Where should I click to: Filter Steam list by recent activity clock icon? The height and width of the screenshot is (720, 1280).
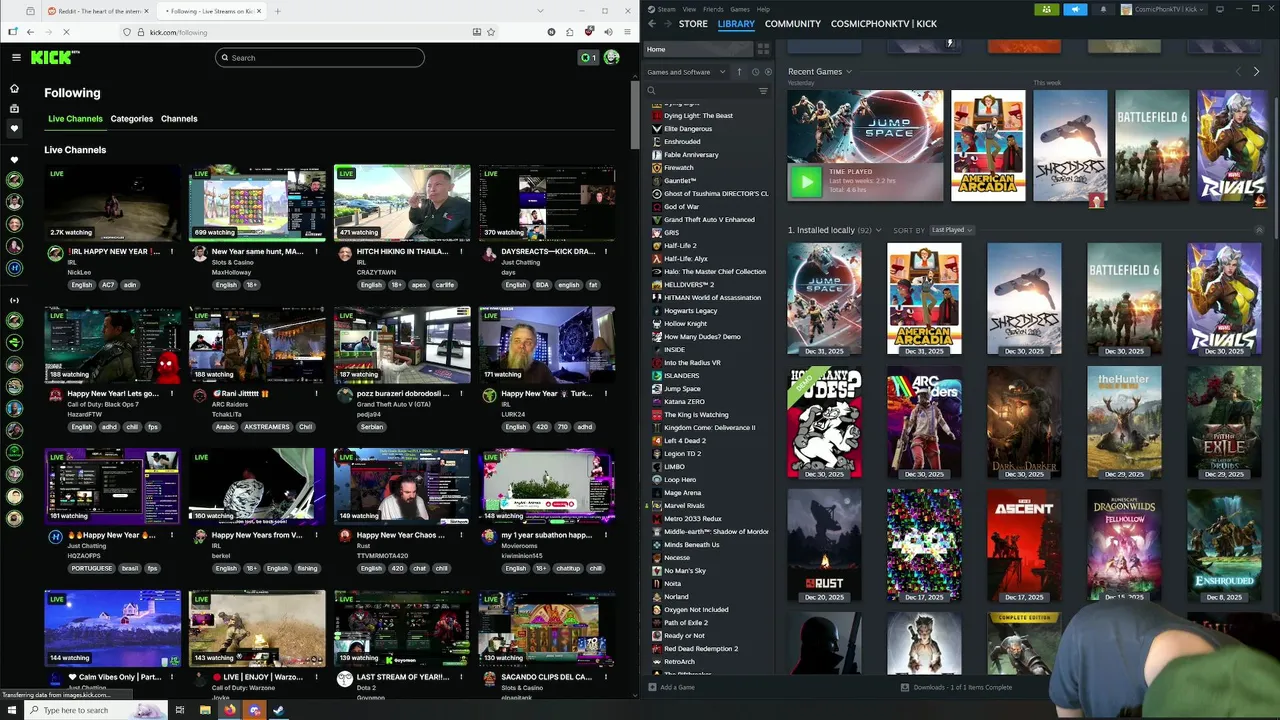point(755,72)
